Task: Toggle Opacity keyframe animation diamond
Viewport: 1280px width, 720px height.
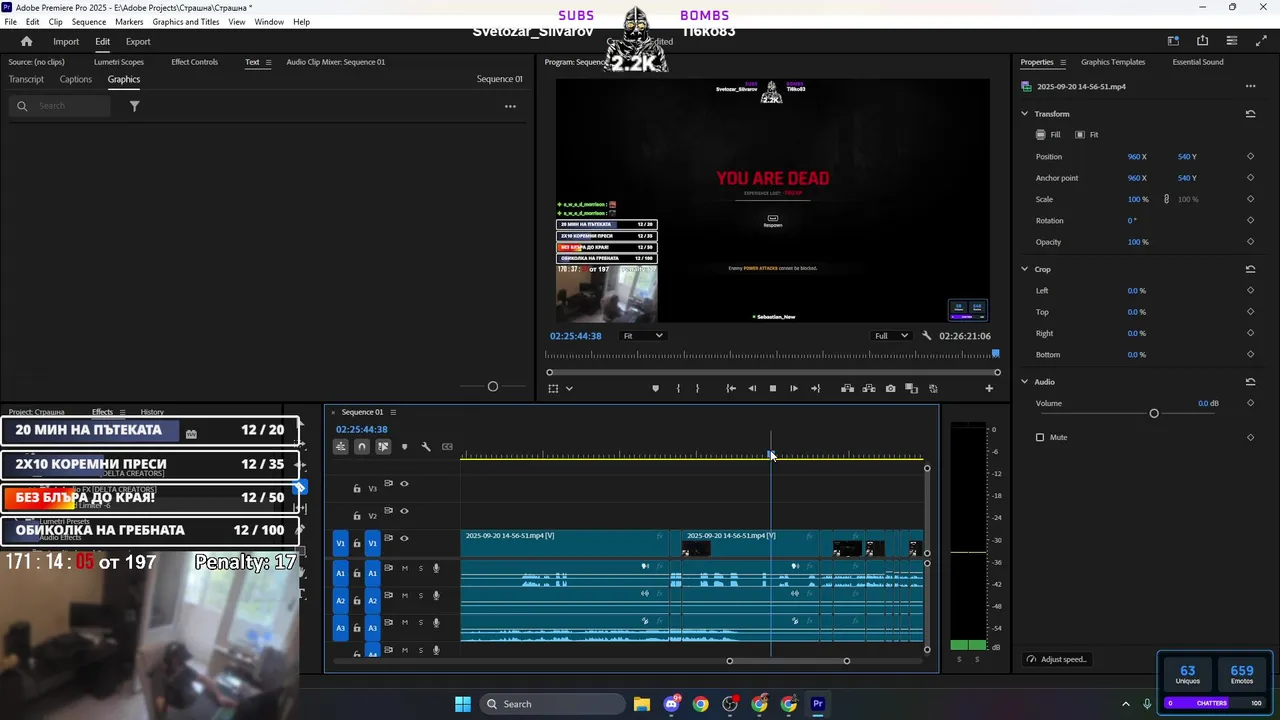Action: (x=1250, y=242)
